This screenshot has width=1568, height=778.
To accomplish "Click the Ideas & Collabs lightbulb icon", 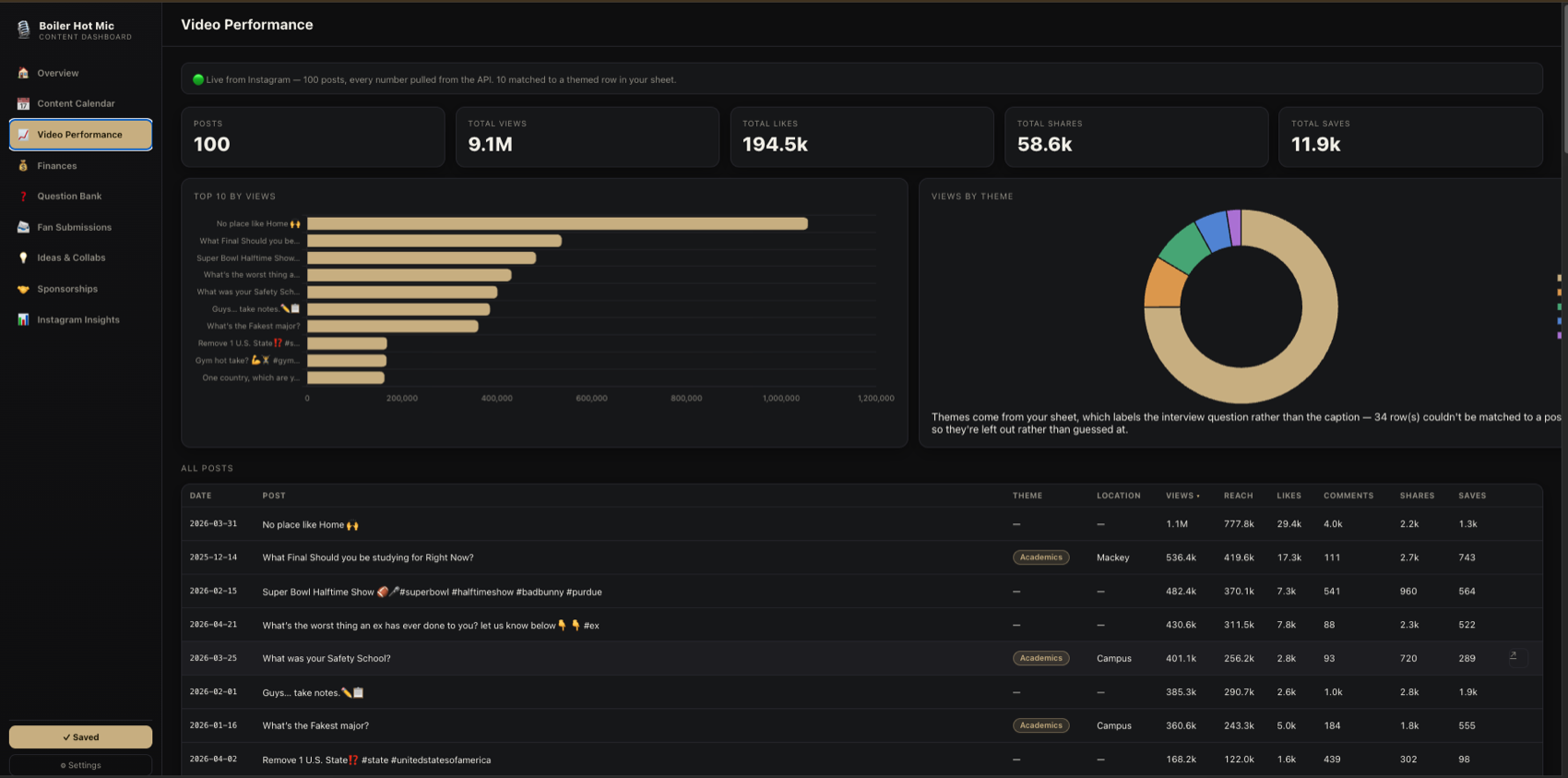I will [23, 257].
